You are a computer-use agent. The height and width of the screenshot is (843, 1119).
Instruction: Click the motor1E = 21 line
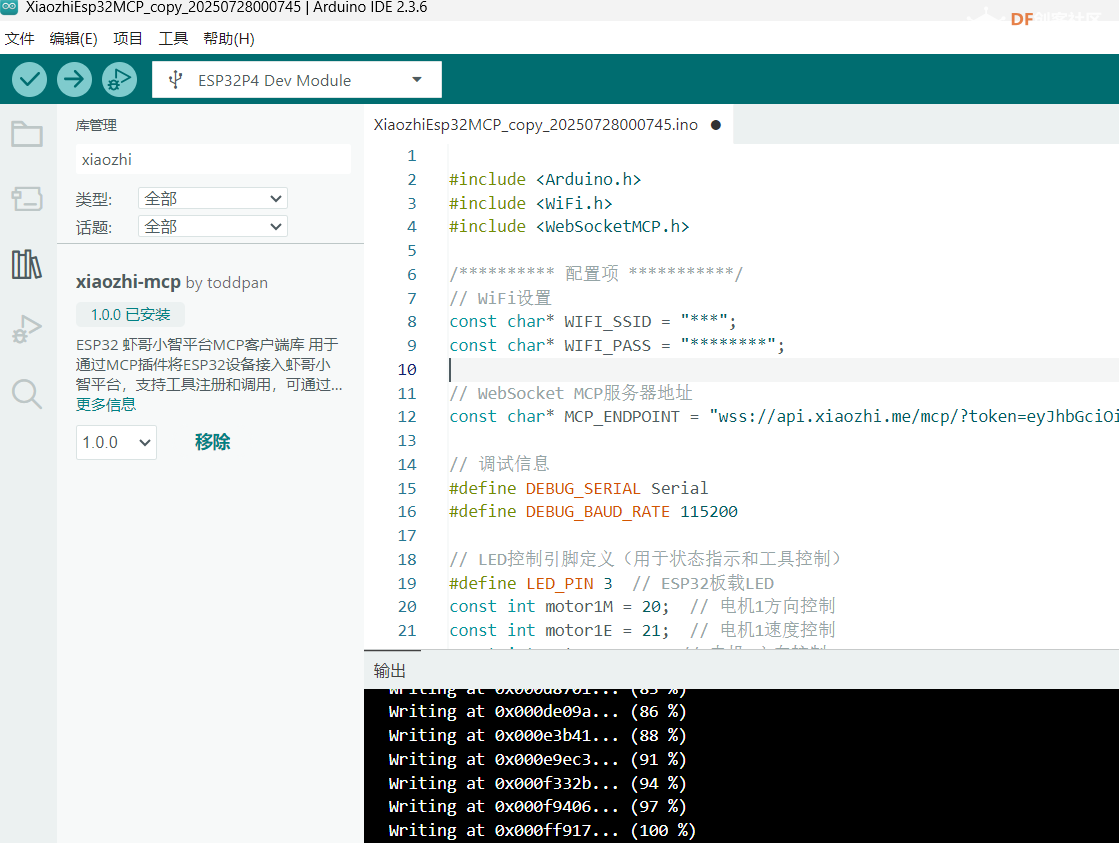(642, 630)
